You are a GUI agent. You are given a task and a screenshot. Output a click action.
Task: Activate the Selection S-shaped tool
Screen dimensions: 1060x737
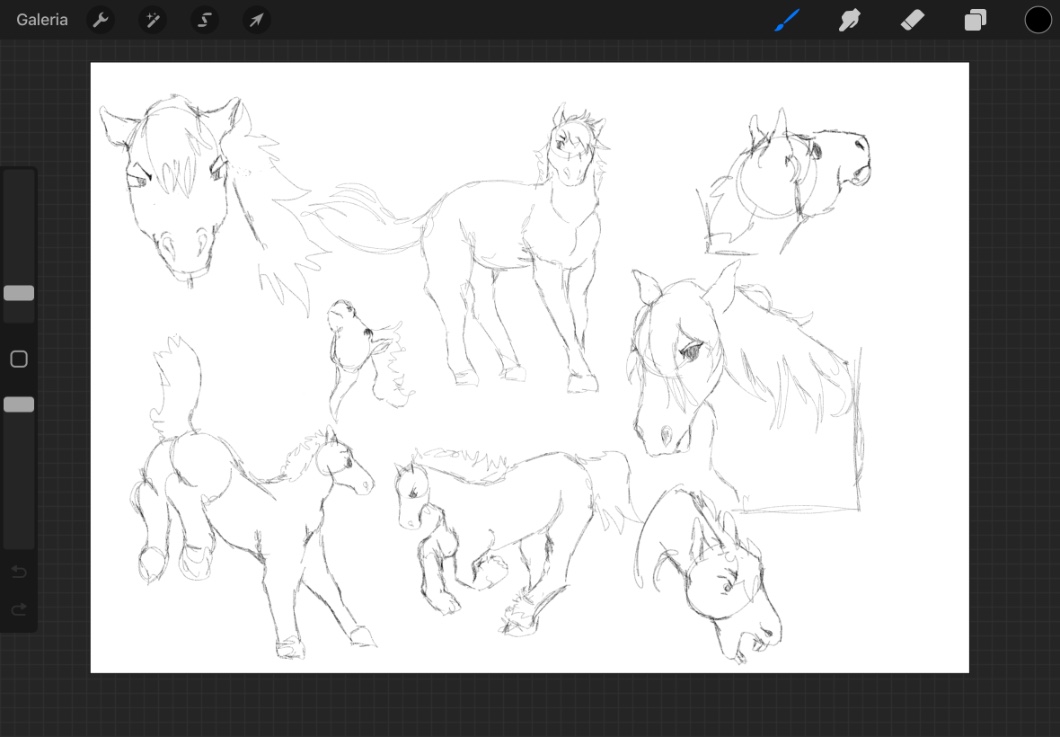click(205, 20)
